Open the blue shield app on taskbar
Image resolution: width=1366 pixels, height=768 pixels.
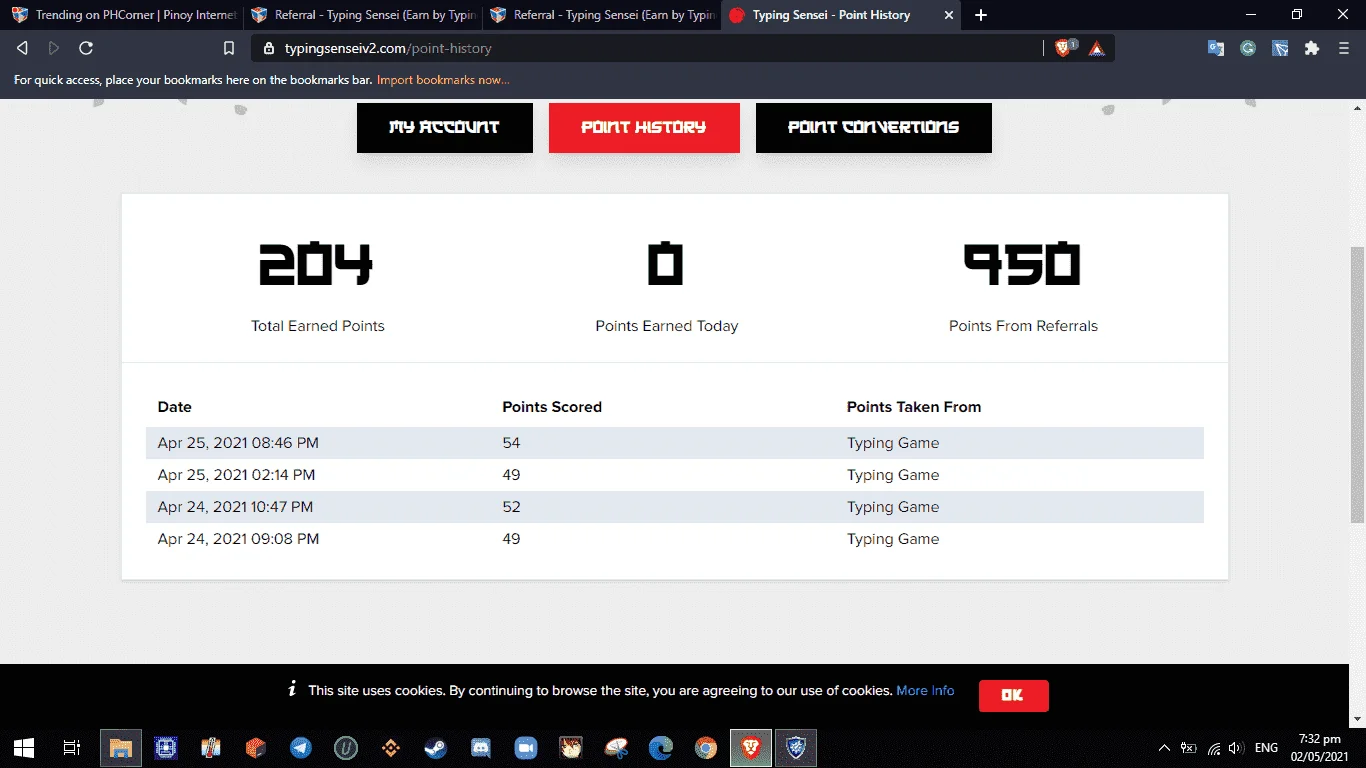796,747
